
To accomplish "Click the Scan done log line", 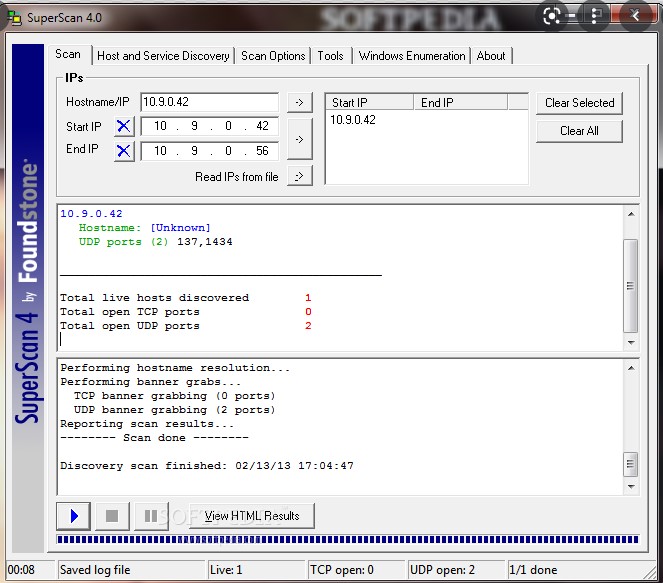I will click(x=154, y=438).
